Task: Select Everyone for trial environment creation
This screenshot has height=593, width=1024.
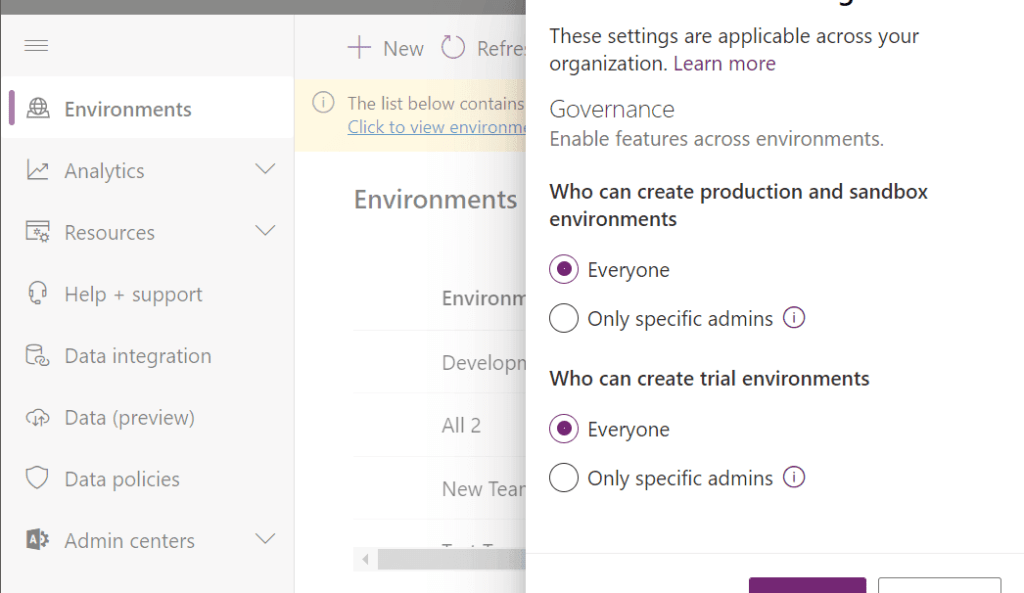Action: [563, 428]
